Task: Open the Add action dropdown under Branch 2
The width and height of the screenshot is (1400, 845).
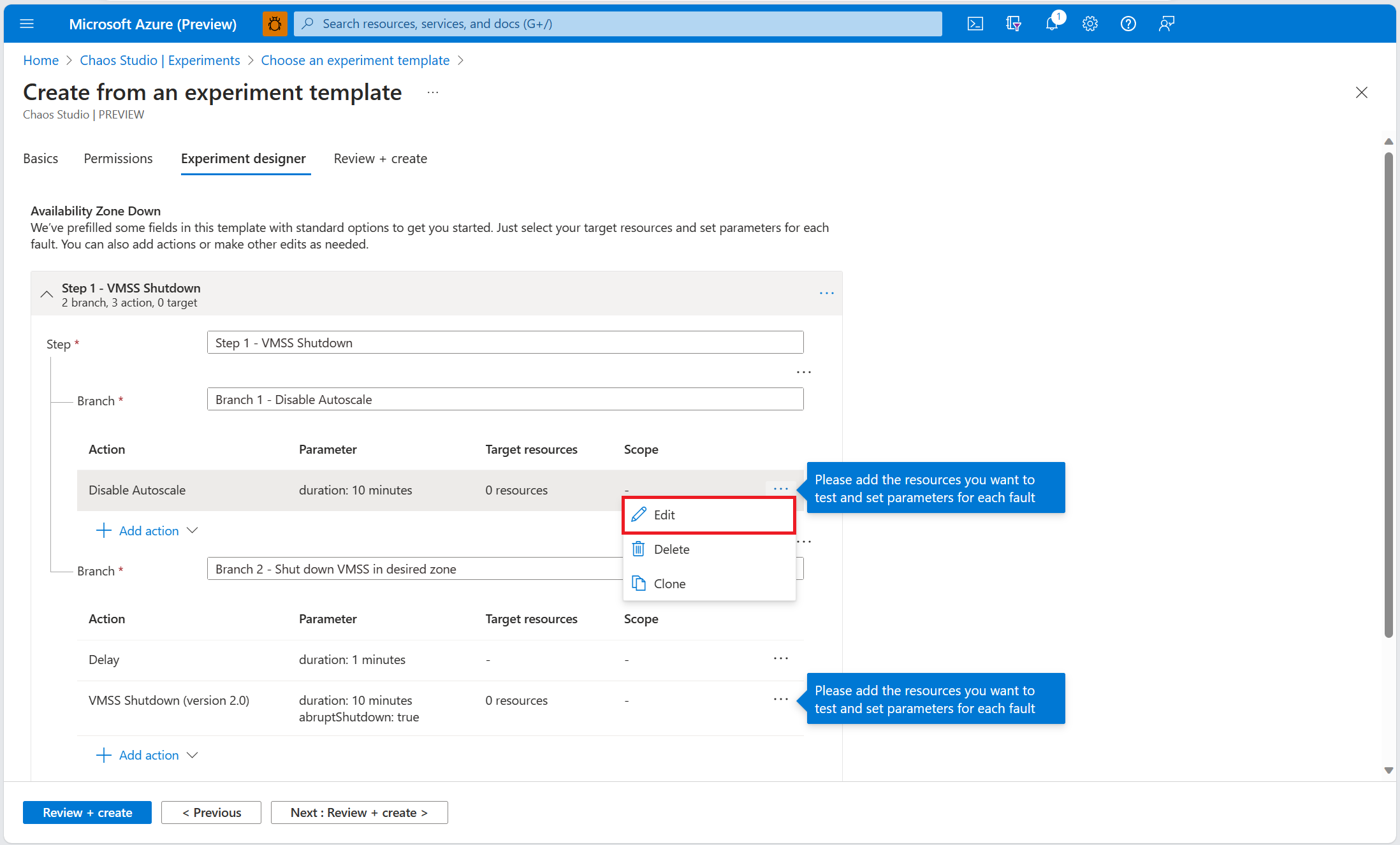Action: [x=148, y=755]
